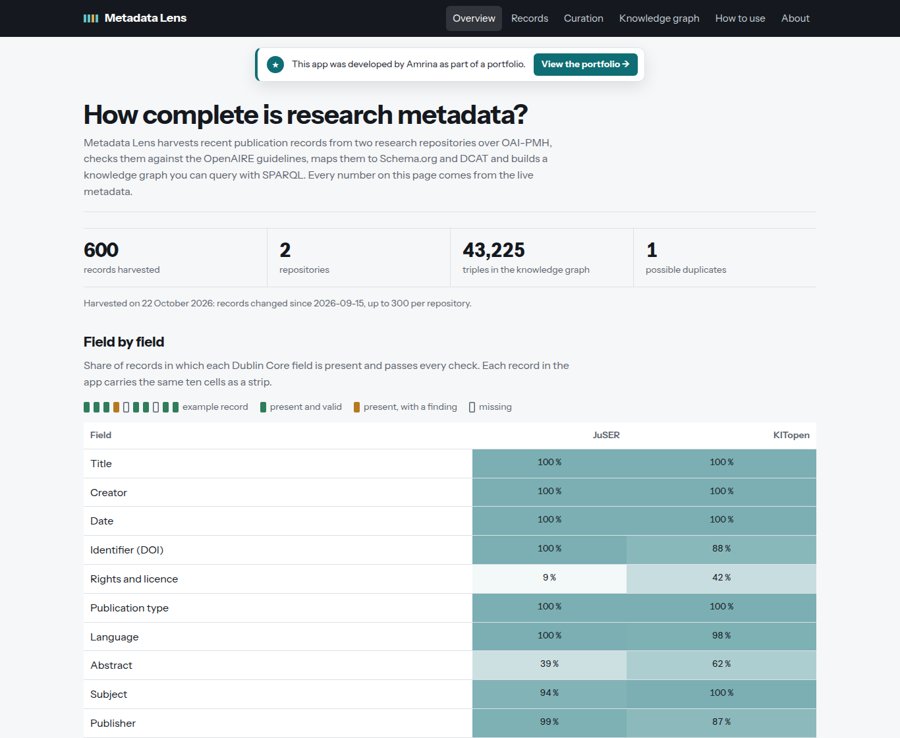The width and height of the screenshot is (900, 738).
Task: Click the '1' possible duplicates figure
Action: pyautogui.click(x=651, y=250)
